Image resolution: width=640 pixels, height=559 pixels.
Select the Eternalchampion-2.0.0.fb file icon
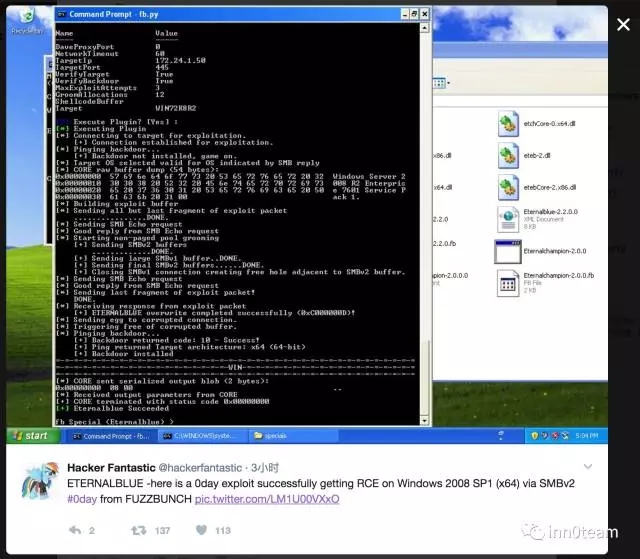(x=508, y=283)
